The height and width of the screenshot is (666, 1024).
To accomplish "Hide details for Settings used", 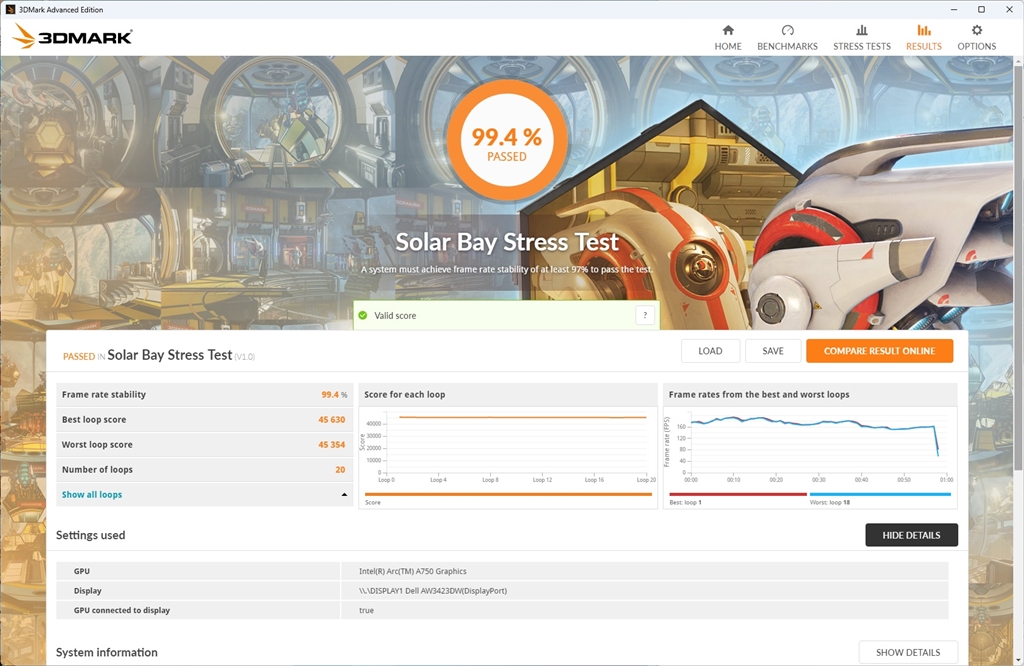I will click(x=911, y=535).
